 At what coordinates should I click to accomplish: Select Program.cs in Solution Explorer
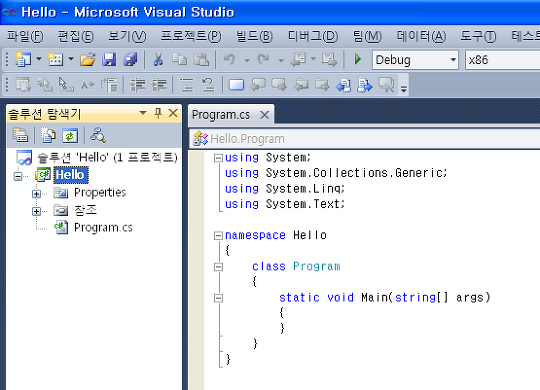click(103, 227)
